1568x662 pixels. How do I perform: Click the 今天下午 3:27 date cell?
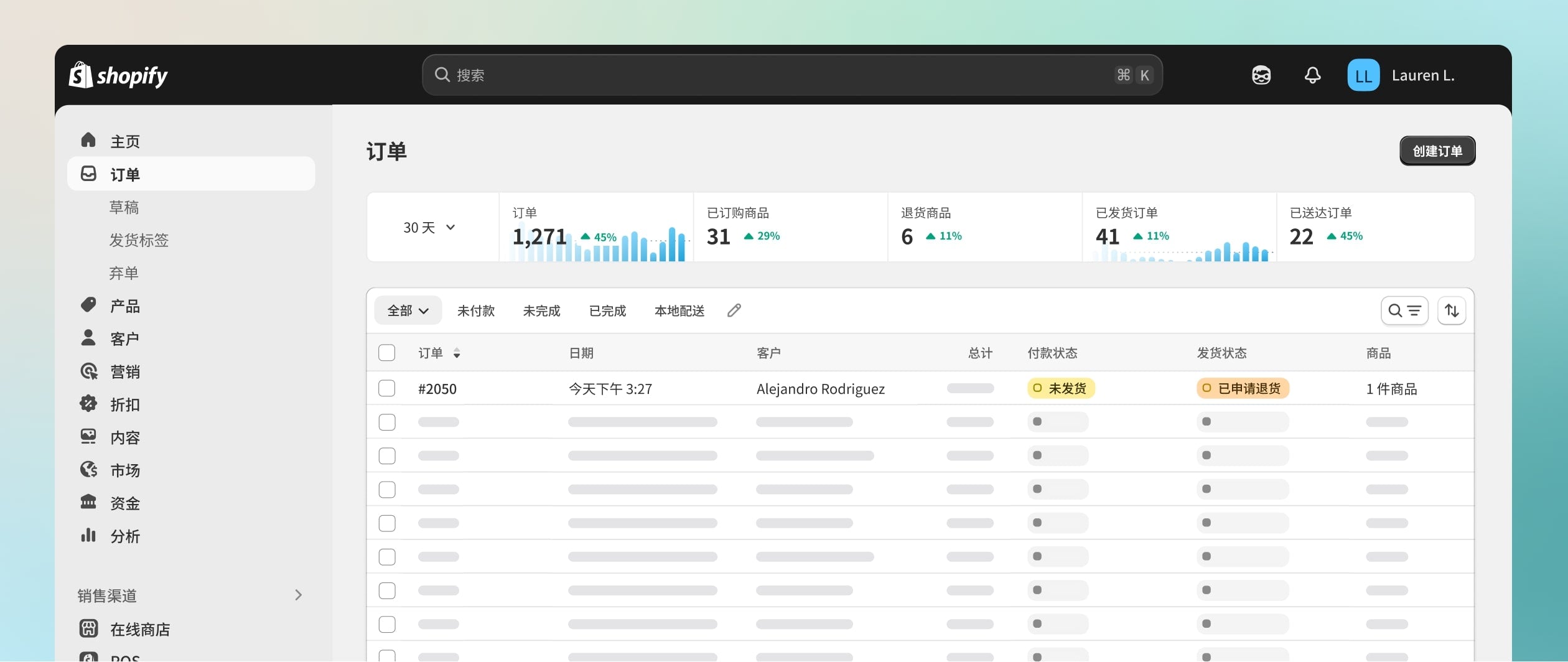click(x=610, y=389)
